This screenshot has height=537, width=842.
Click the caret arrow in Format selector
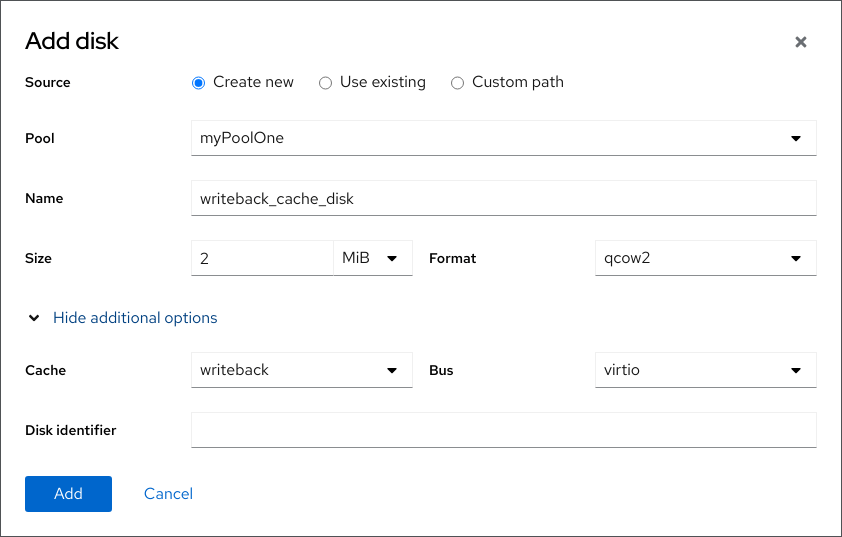[796, 258]
